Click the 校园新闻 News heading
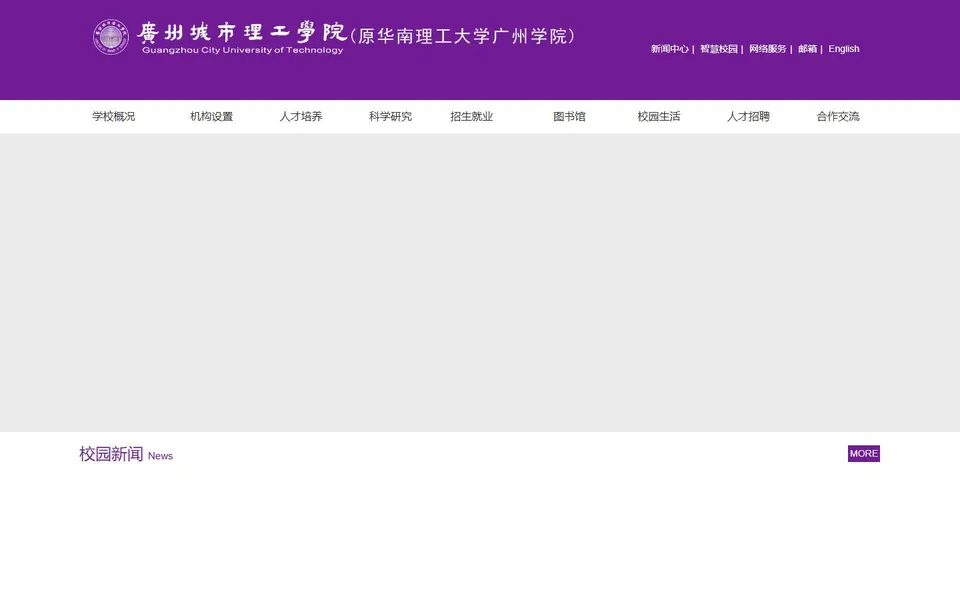 coord(126,454)
